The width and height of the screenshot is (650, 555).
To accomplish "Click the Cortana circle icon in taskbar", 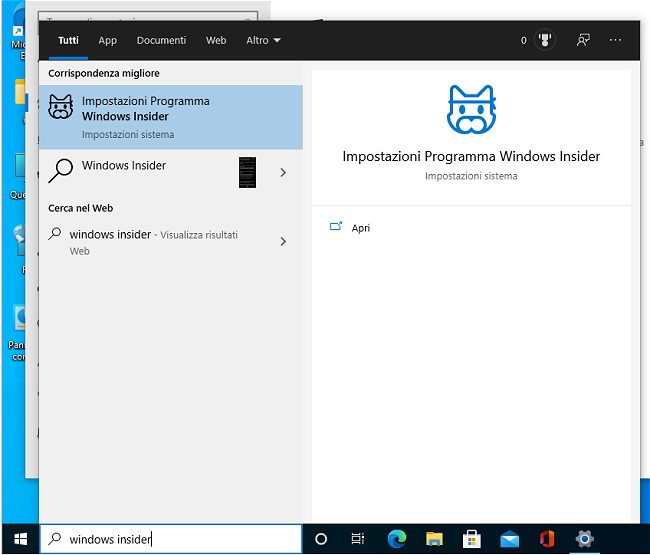I will [321, 539].
